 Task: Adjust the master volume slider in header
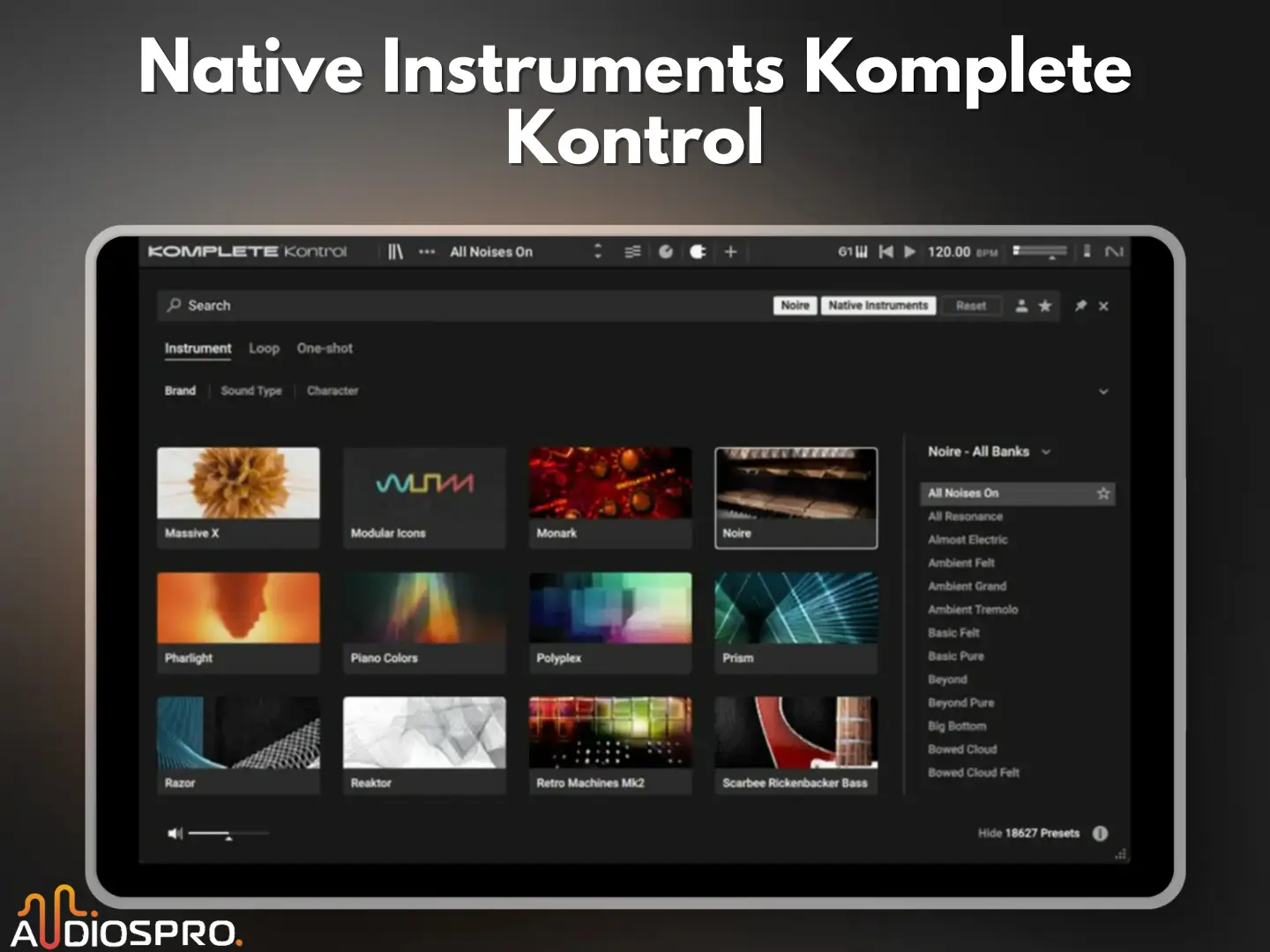coord(1040,252)
